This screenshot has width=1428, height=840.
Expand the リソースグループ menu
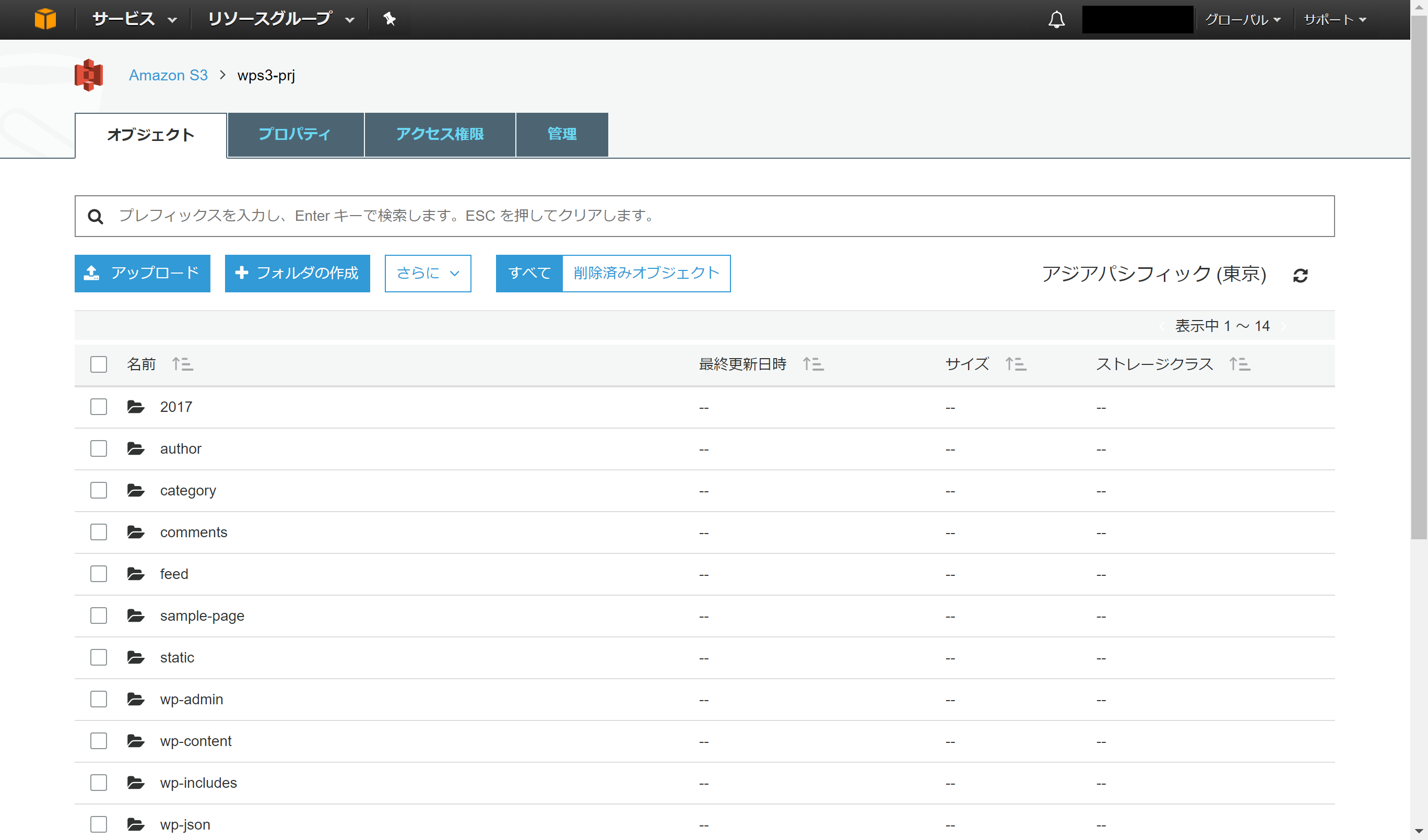(x=281, y=19)
